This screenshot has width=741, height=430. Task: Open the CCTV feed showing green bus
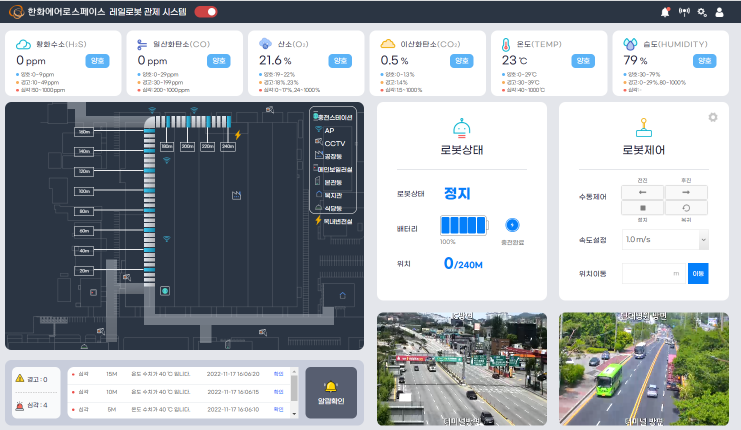pyautogui.click(x=644, y=368)
